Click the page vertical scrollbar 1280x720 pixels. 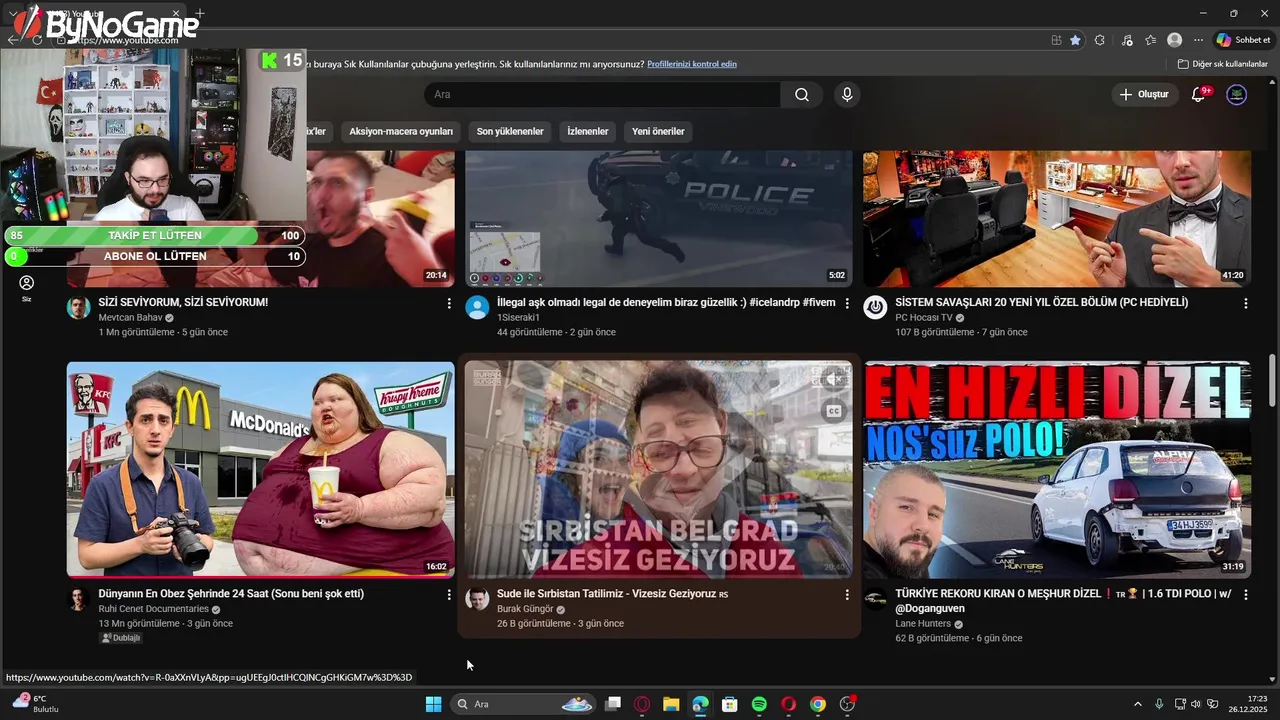click(1272, 380)
